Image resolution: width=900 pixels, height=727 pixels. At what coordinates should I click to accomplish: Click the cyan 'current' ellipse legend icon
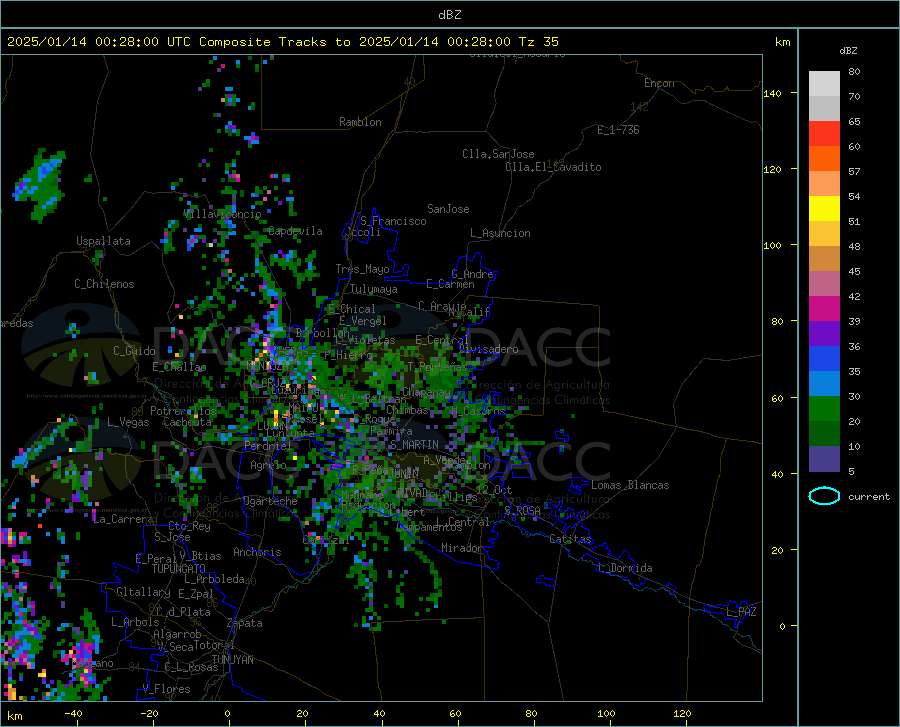[x=824, y=496]
